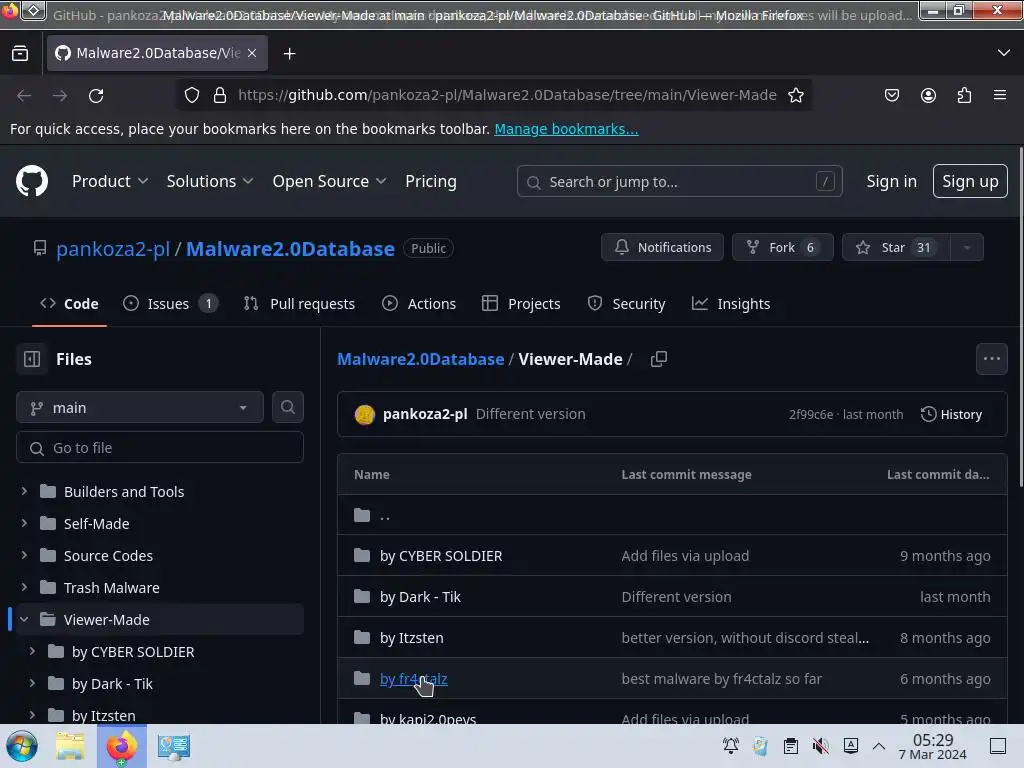This screenshot has height=768, width=1024.
Task: Expand by CYBER SOLDIER in sidebar tree
Action: (x=32, y=651)
